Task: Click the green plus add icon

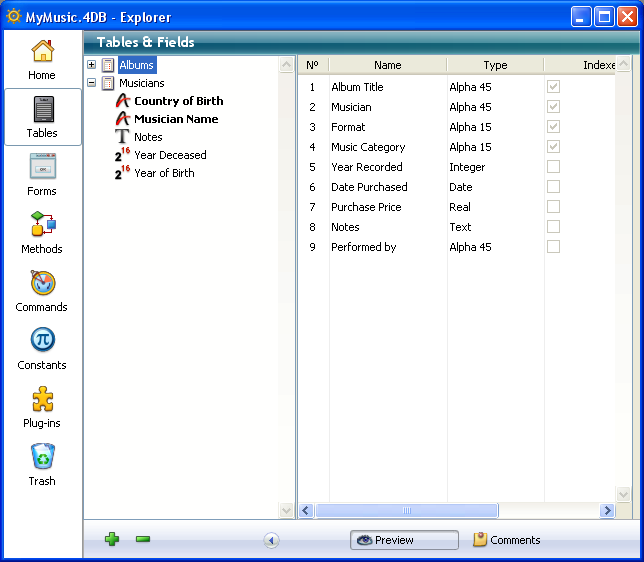Action: (x=112, y=540)
